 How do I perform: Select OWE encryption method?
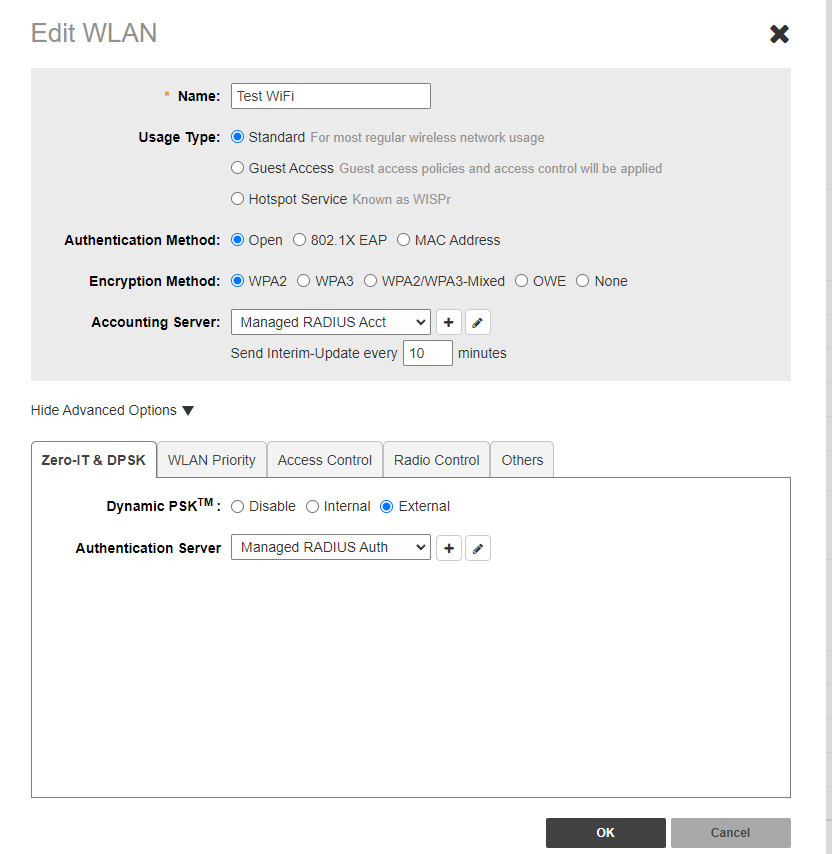coord(522,281)
